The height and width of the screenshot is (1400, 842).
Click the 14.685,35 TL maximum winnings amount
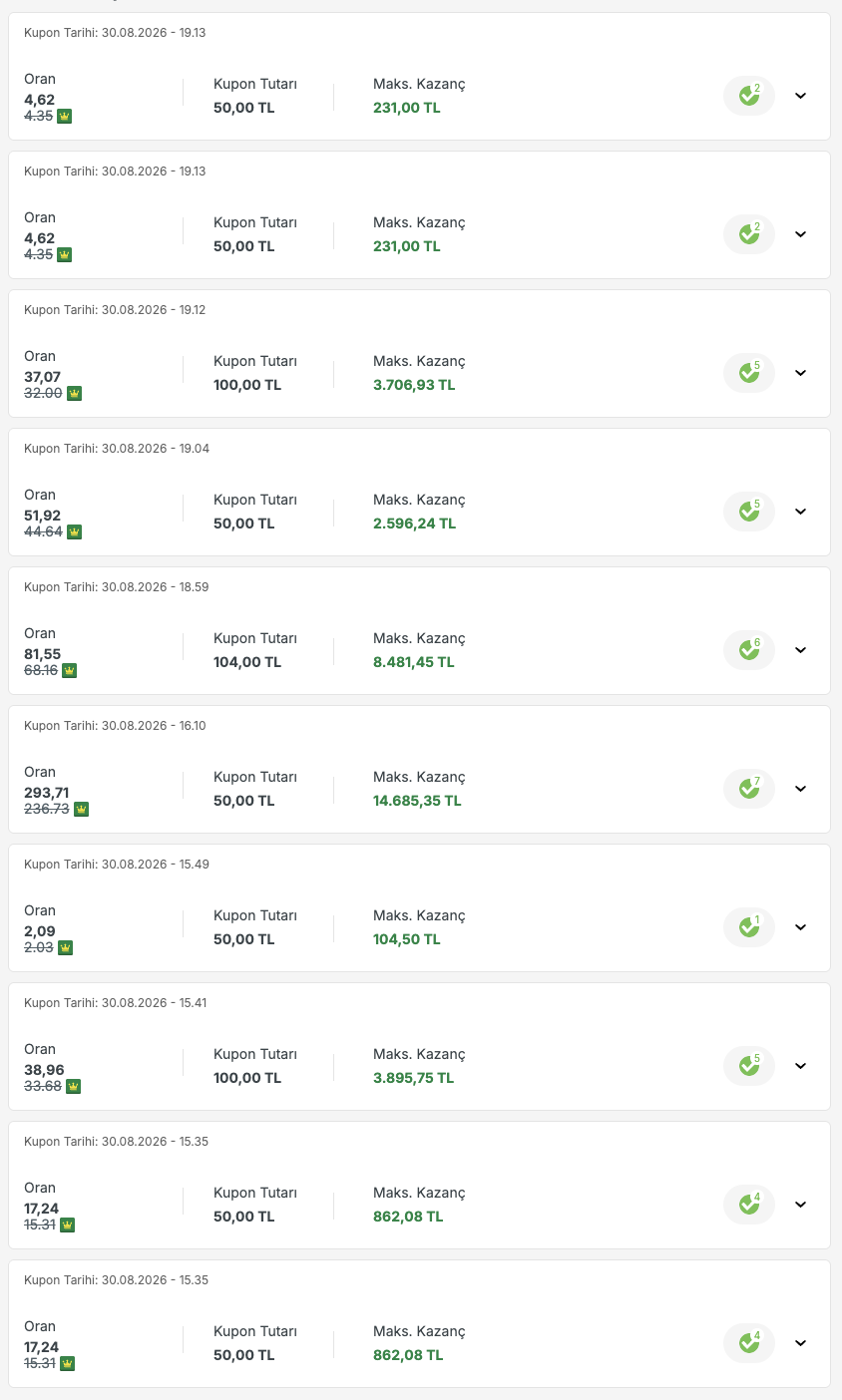click(x=417, y=801)
